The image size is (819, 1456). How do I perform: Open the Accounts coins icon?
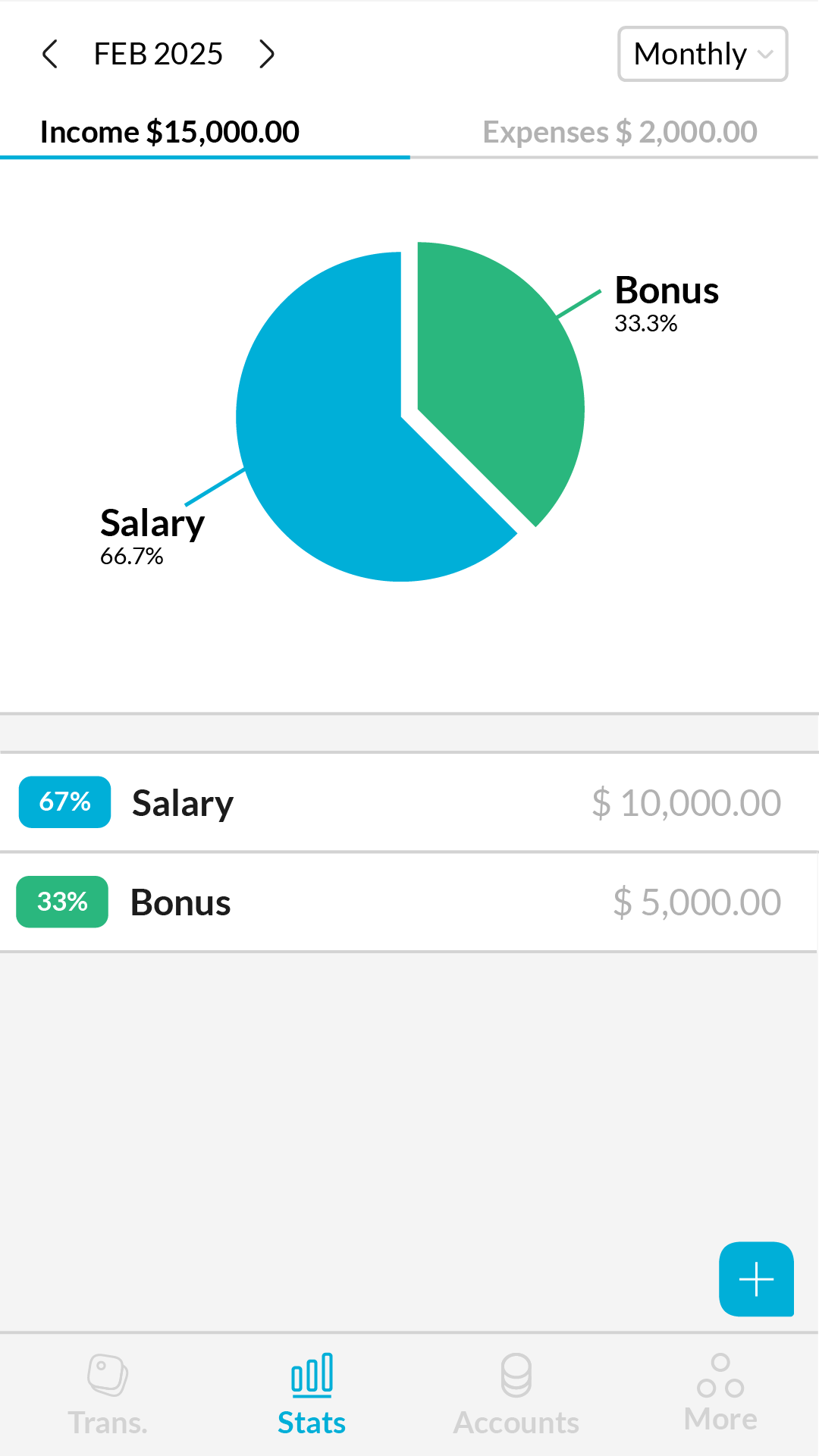[516, 1375]
